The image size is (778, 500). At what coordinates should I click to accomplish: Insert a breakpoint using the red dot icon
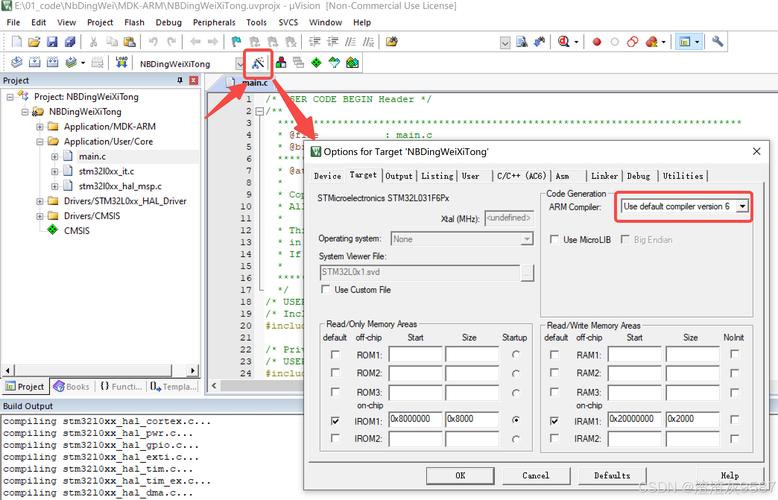click(x=597, y=42)
